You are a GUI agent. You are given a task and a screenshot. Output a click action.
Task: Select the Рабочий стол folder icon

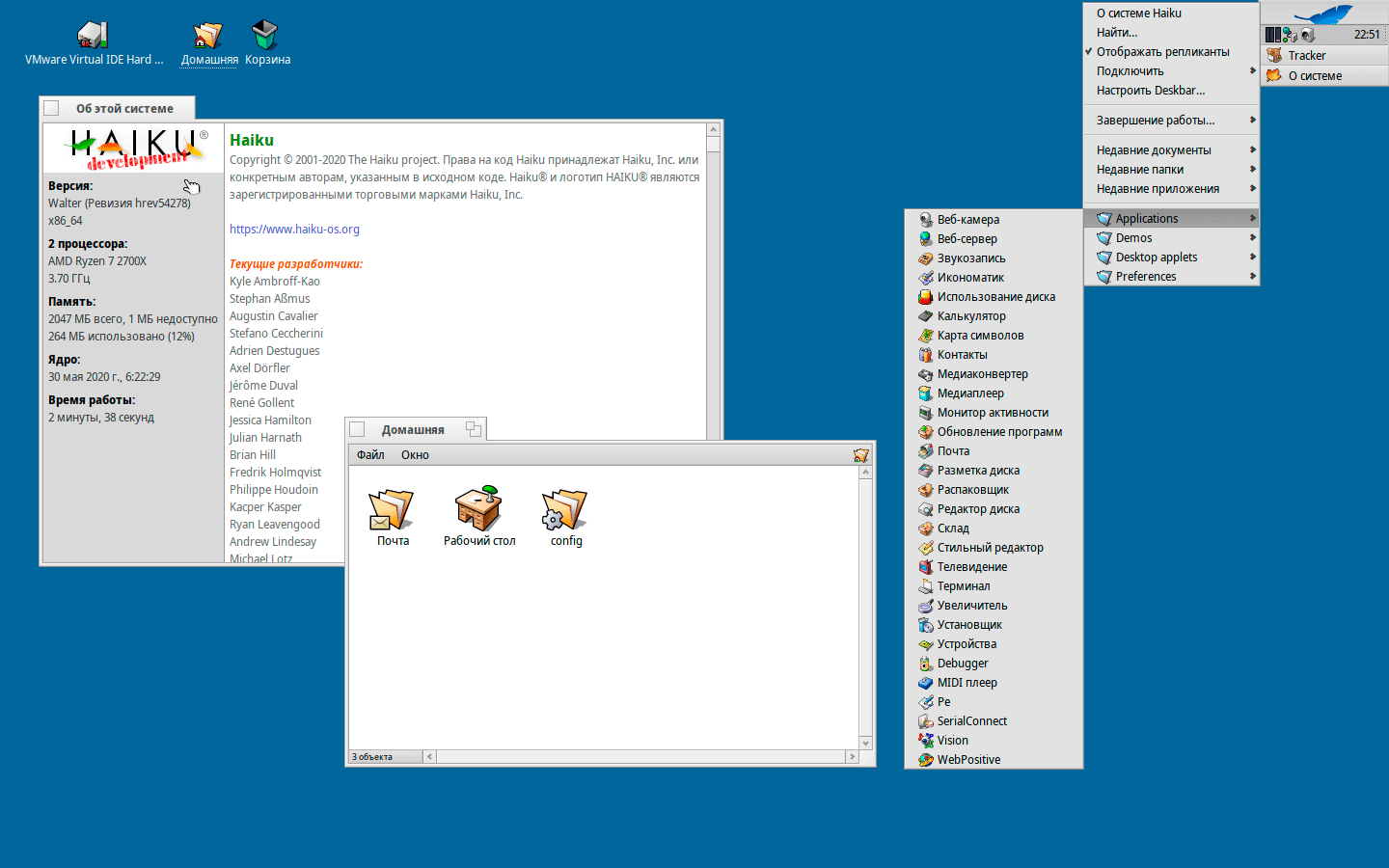coord(479,517)
